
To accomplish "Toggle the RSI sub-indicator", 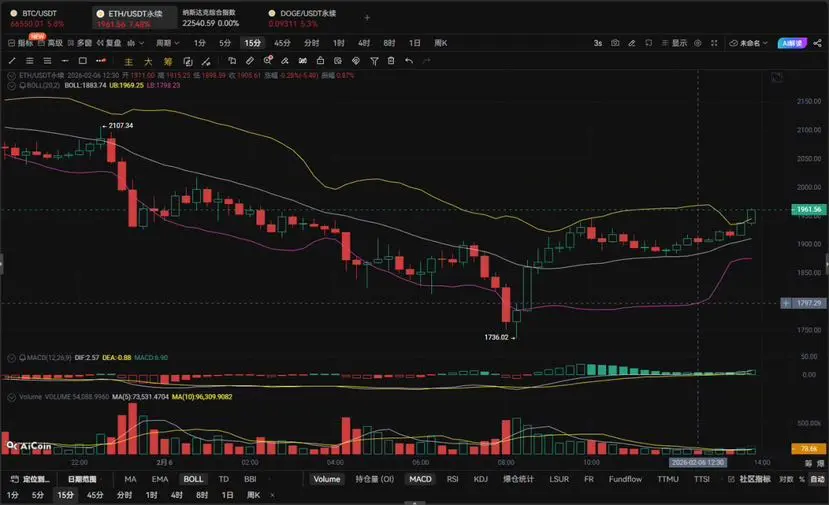I will click(x=453, y=479).
